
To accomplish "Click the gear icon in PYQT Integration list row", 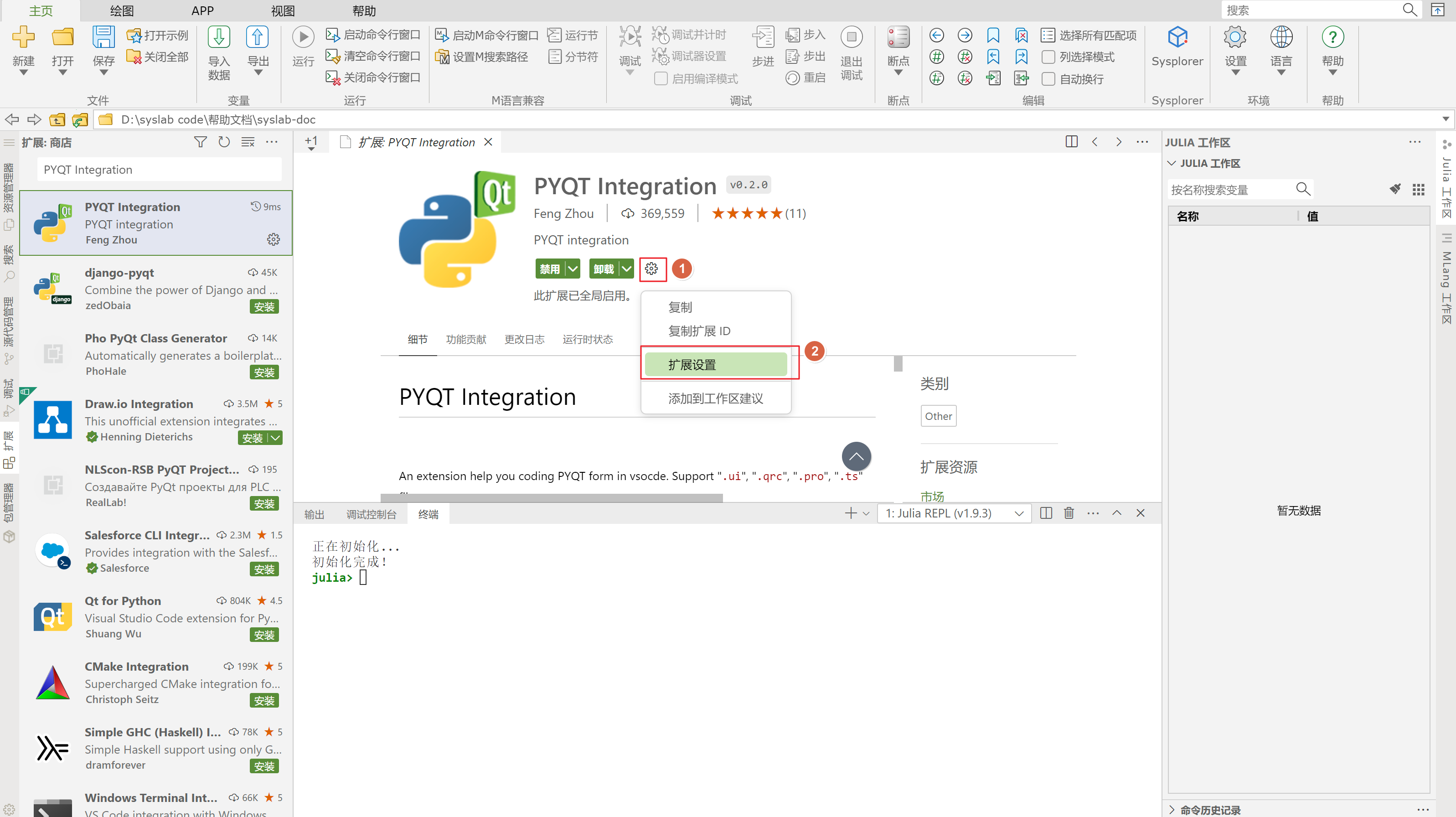I will coord(274,240).
